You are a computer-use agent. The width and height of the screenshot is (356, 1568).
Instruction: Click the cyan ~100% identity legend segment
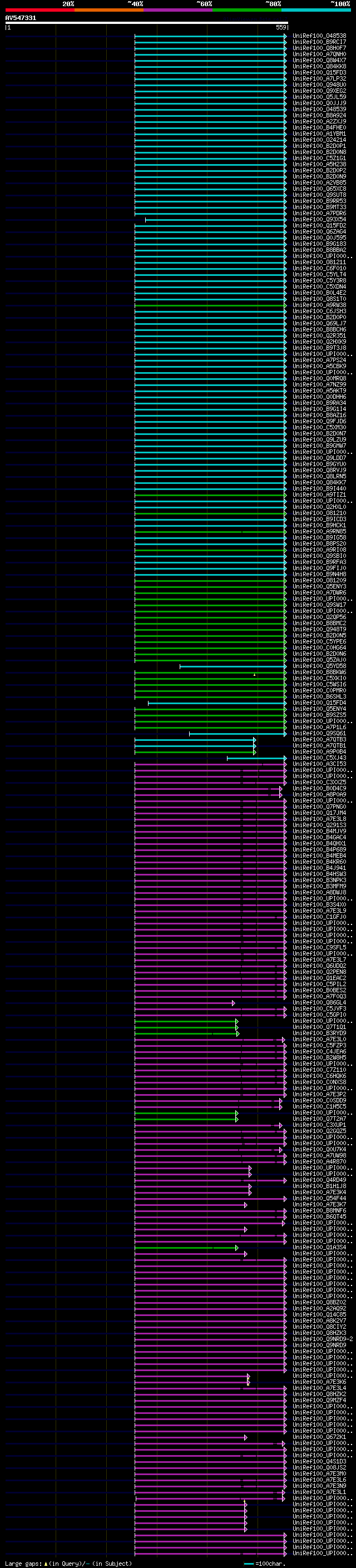point(316,11)
